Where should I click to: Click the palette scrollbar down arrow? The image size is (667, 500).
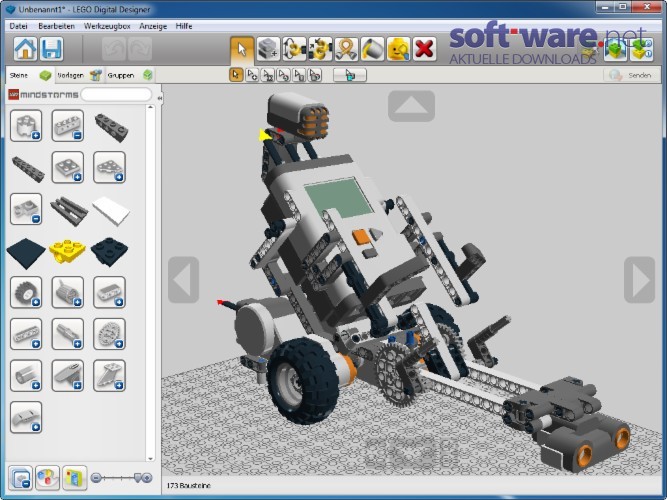point(150,459)
